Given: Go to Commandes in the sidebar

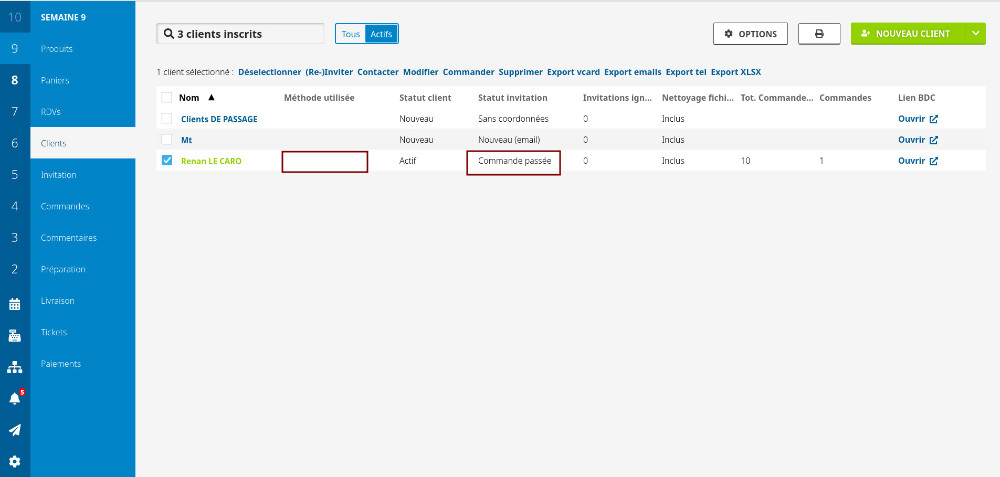Looking at the screenshot, I should 65,206.
